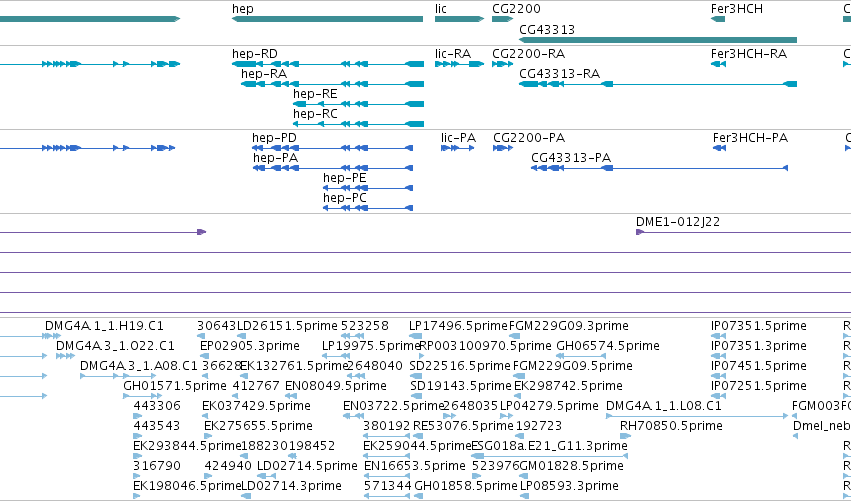Select the LP17496.5prime EST
The width and height of the screenshot is (851, 501).
coord(415,336)
